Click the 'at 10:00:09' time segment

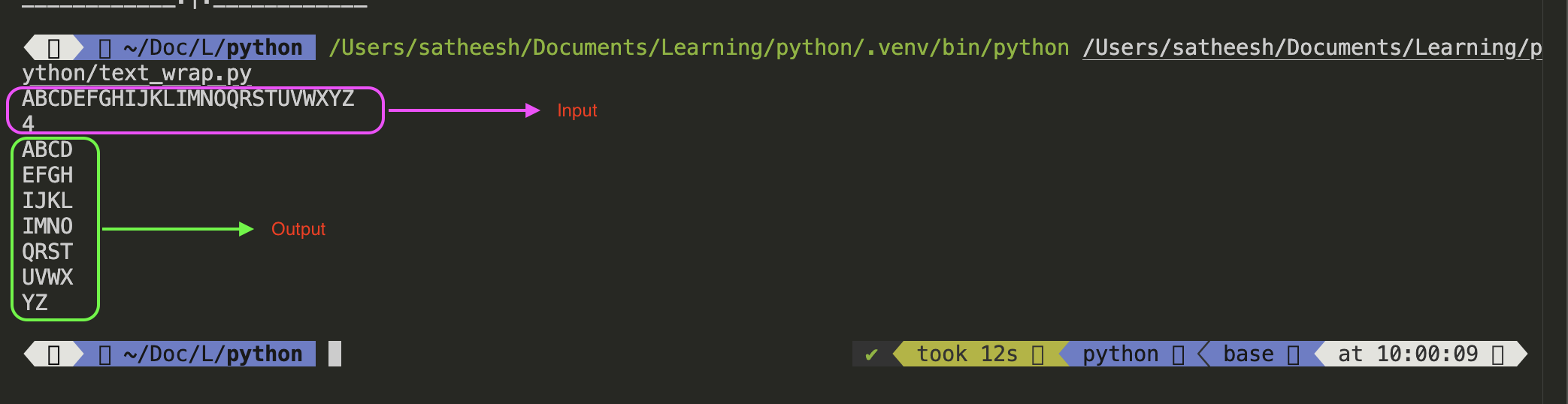[x=1407, y=354]
